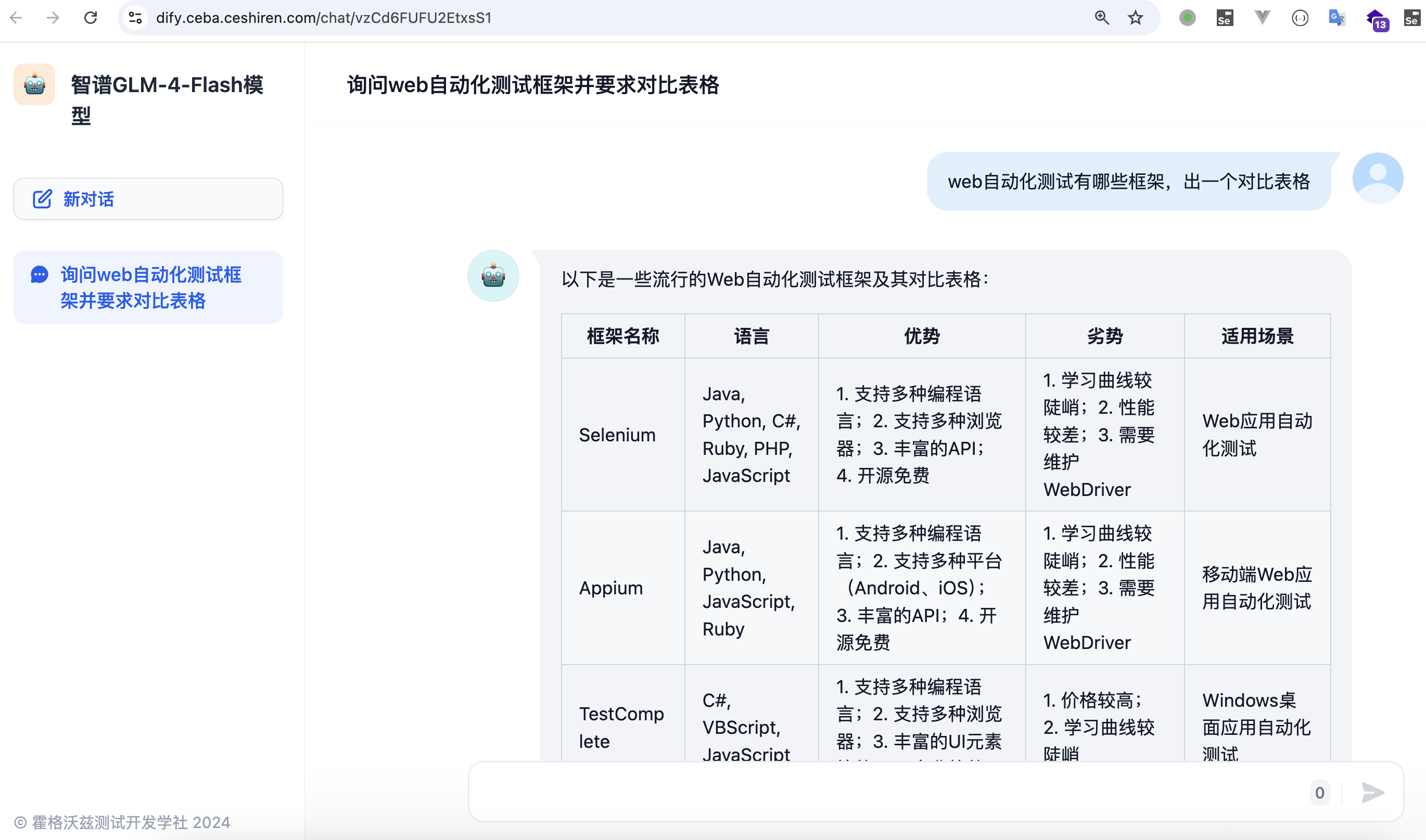Click the 语言 column header
The width and height of the screenshot is (1426, 840).
752,336
